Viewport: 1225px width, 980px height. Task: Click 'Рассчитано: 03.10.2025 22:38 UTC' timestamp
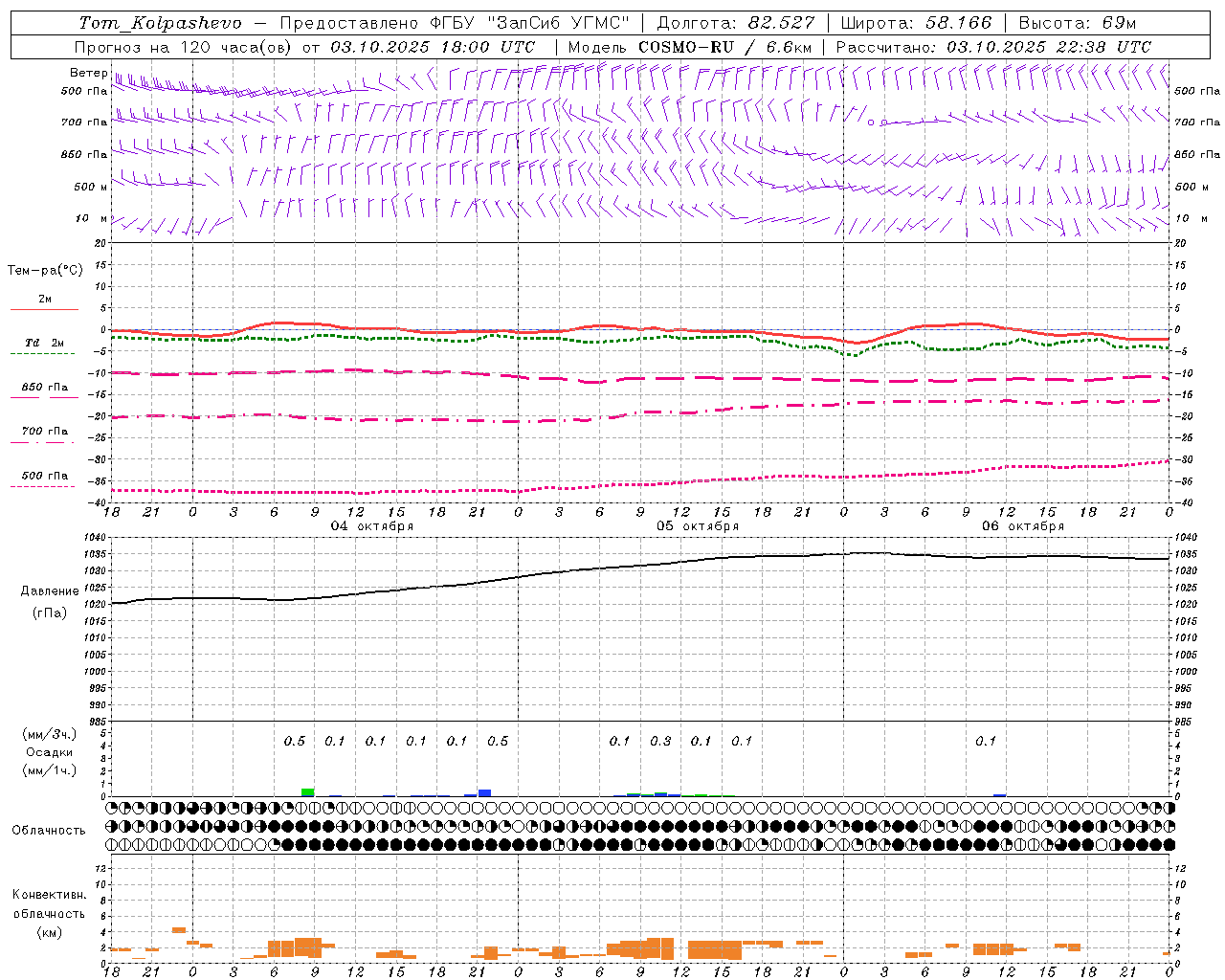click(993, 47)
